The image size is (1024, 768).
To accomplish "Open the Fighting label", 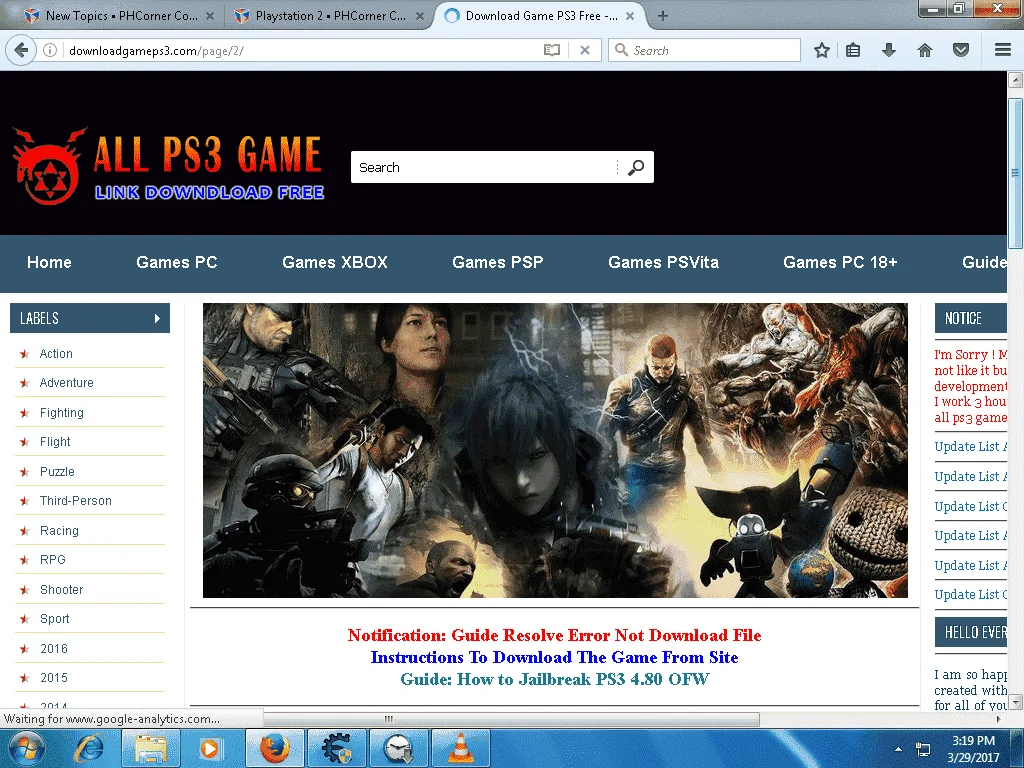I will pyautogui.click(x=61, y=413).
